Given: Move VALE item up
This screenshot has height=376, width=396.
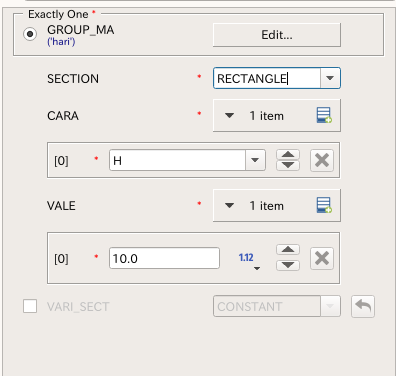Looking at the screenshot, I should coord(288,250).
